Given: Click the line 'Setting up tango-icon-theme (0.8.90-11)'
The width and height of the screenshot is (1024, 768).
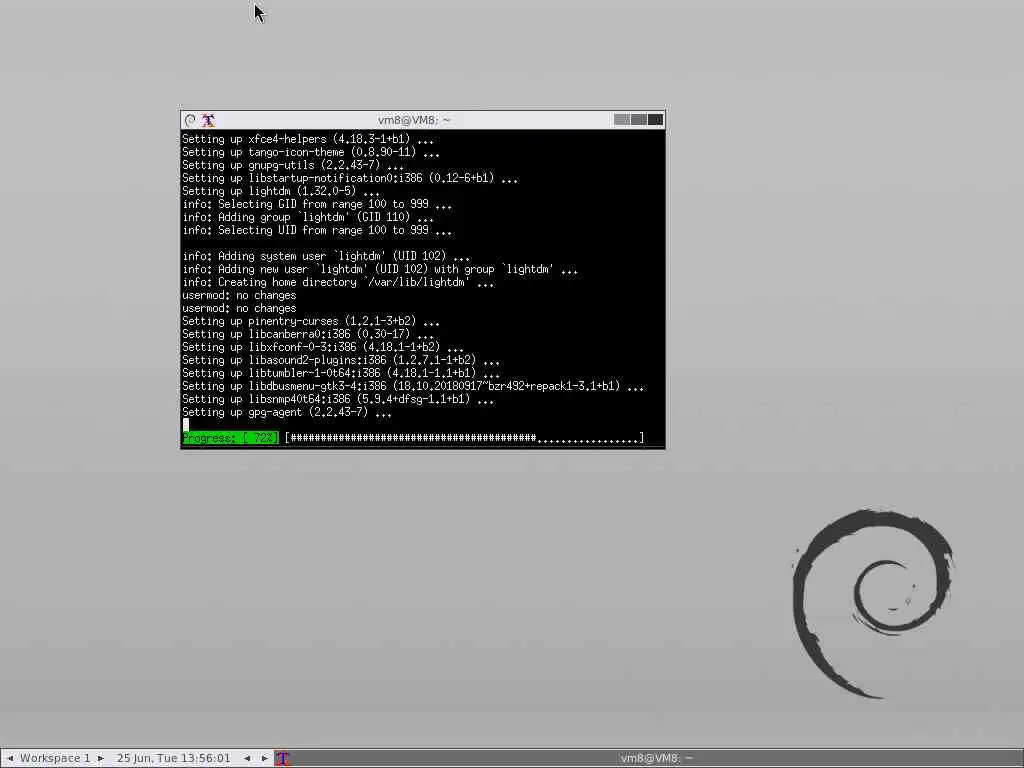Looking at the screenshot, I should [x=311, y=152].
